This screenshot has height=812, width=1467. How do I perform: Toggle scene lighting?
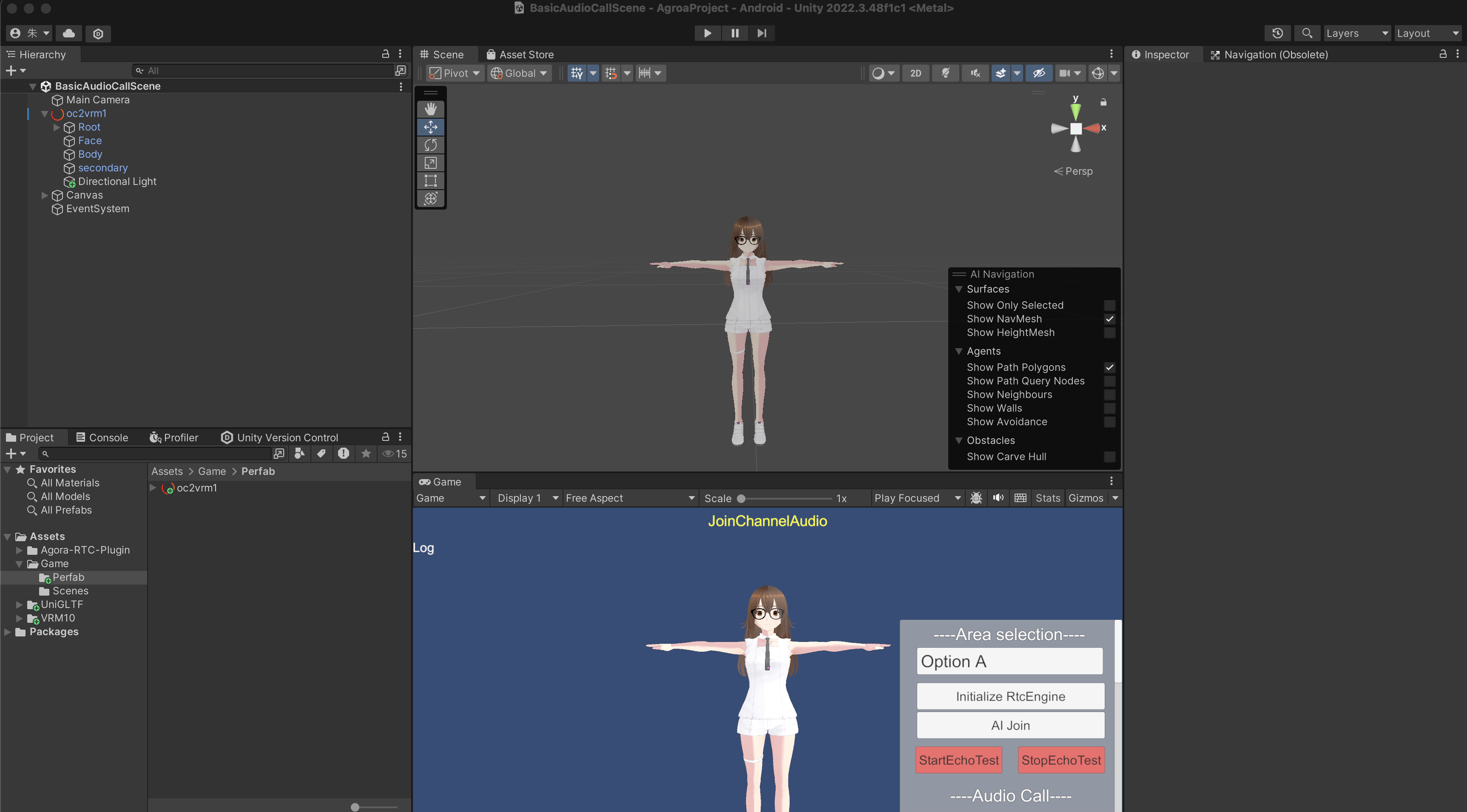pos(945,73)
